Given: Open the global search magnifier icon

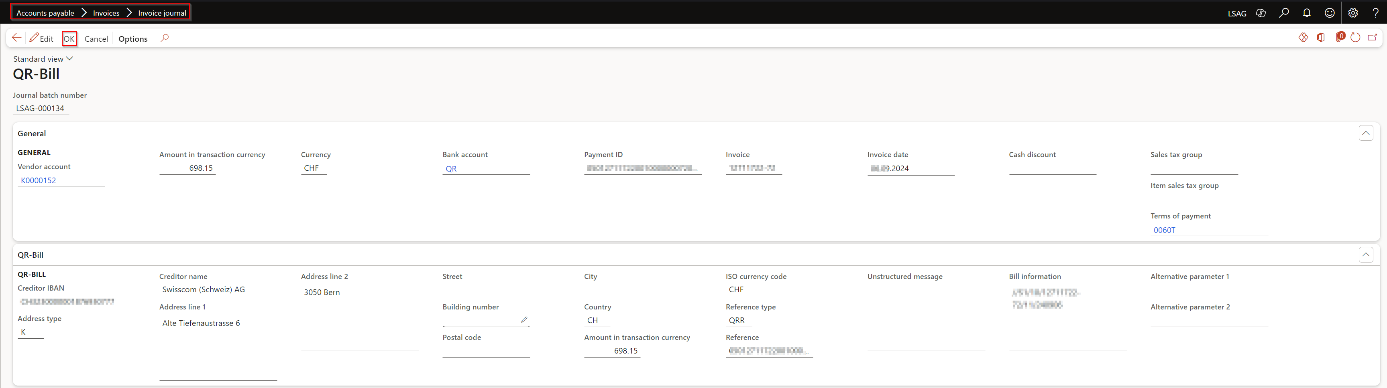Looking at the screenshot, I should [x=1285, y=13].
